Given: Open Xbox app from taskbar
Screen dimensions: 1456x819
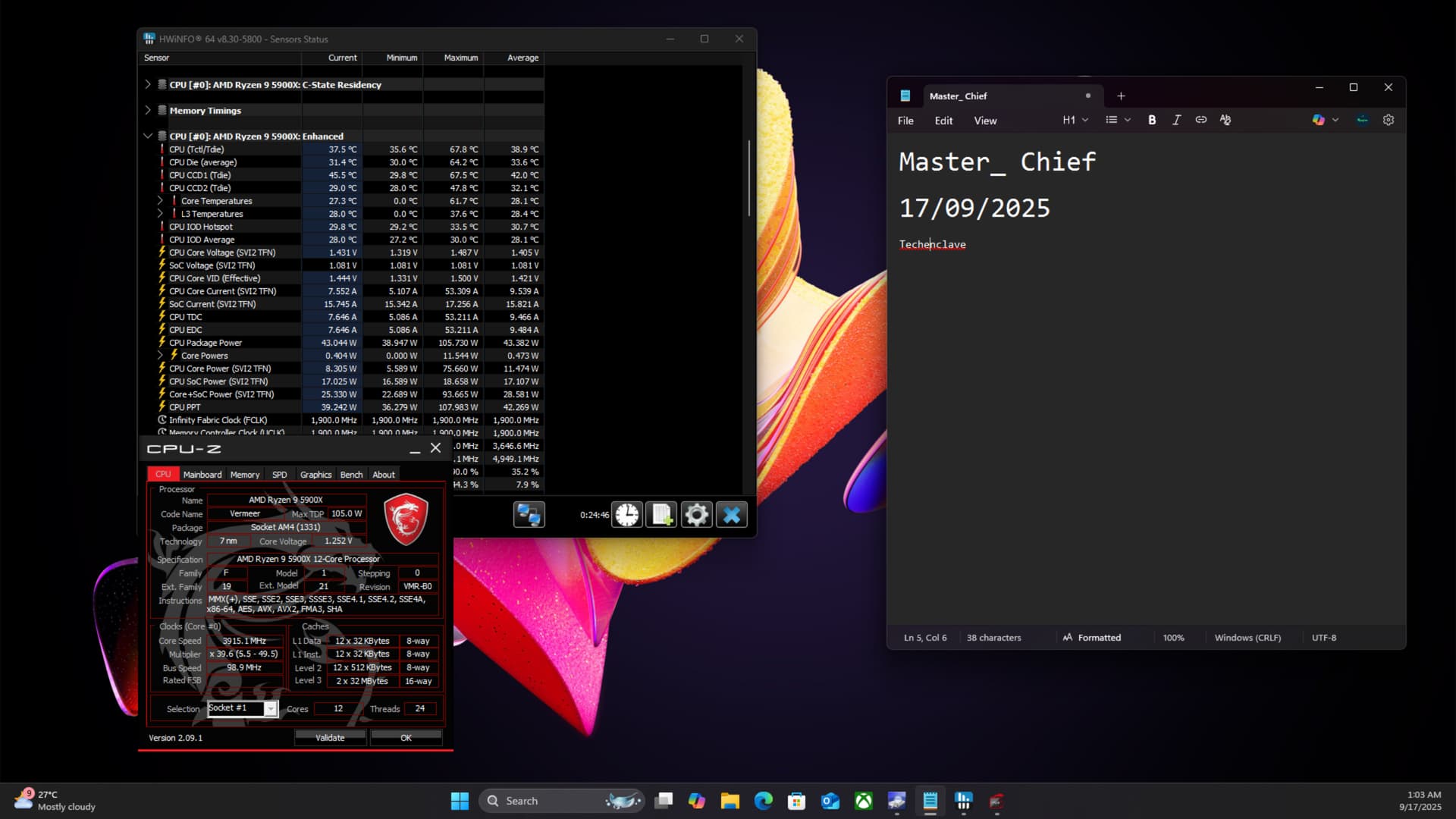Looking at the screenshot, I should coord(864,801).
